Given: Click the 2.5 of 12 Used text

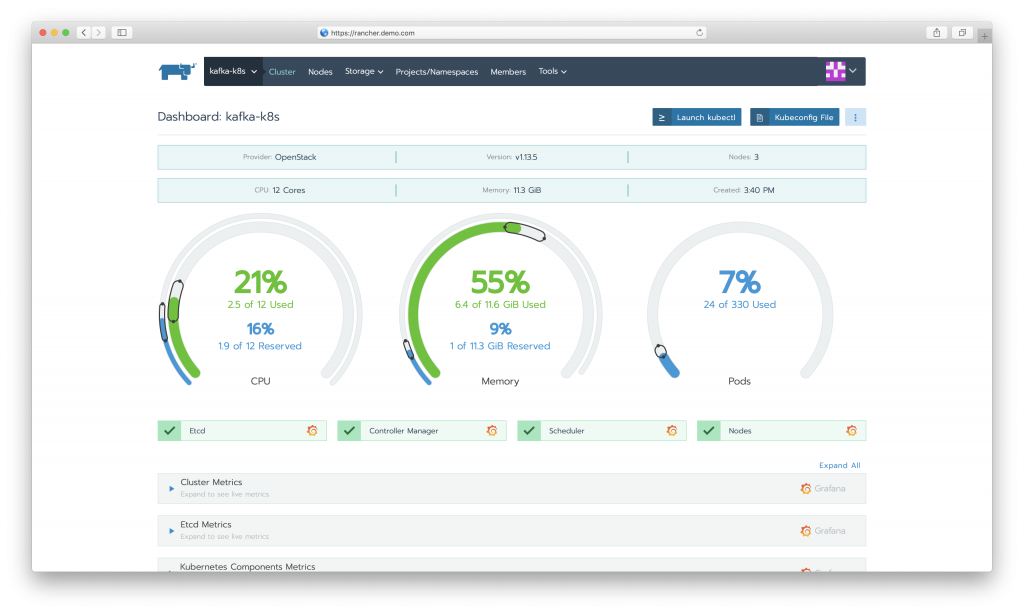Looking at the screenshot, I should point(261,305).
